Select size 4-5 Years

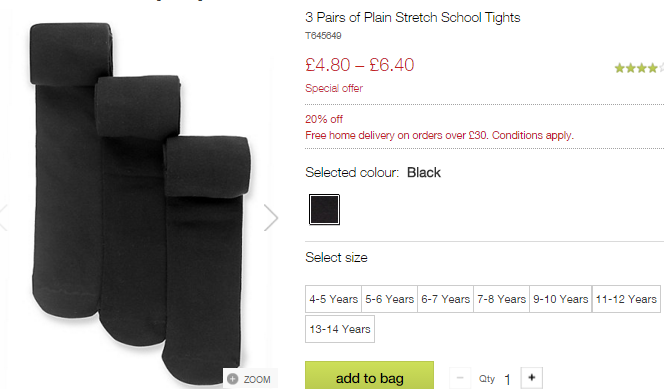tap(333, 299)
